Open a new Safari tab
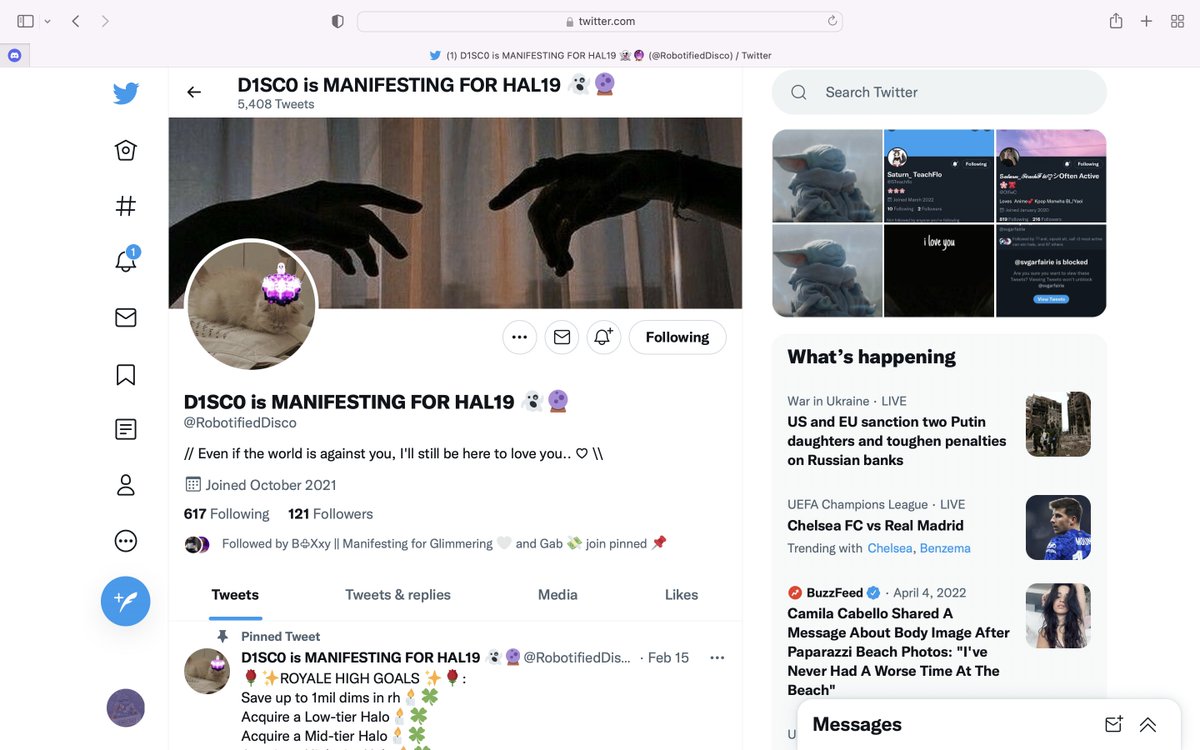The image size is (1200, 750). coord(1147,21)
